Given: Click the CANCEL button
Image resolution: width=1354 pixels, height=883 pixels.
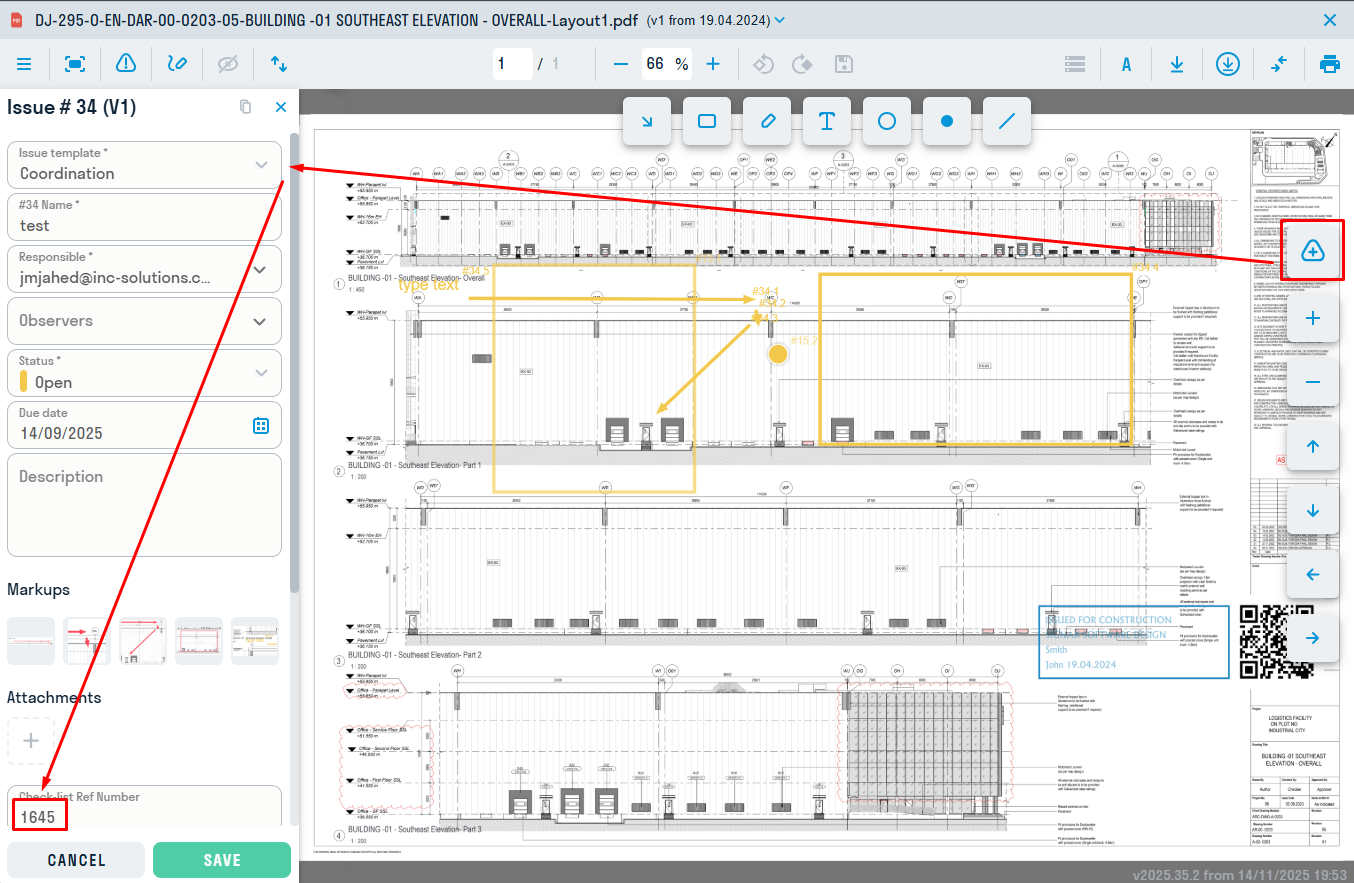Looking at the screenshot, I should [76, 860].
